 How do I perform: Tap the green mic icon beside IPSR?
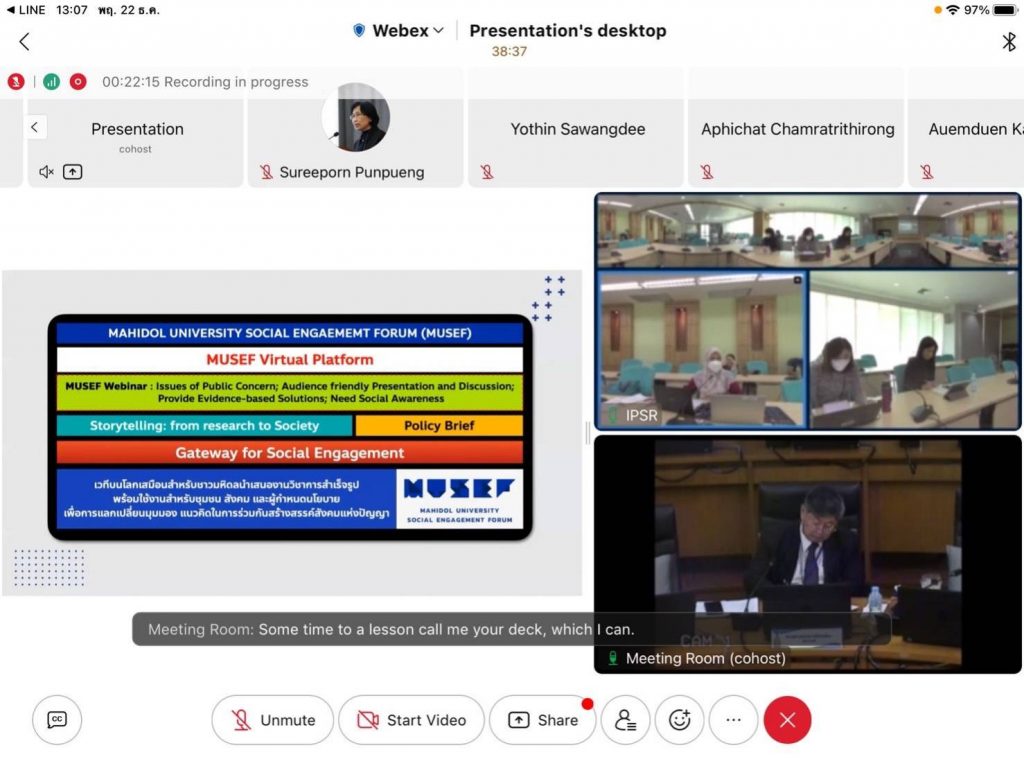pyautogui.click(x=613, y=415)
